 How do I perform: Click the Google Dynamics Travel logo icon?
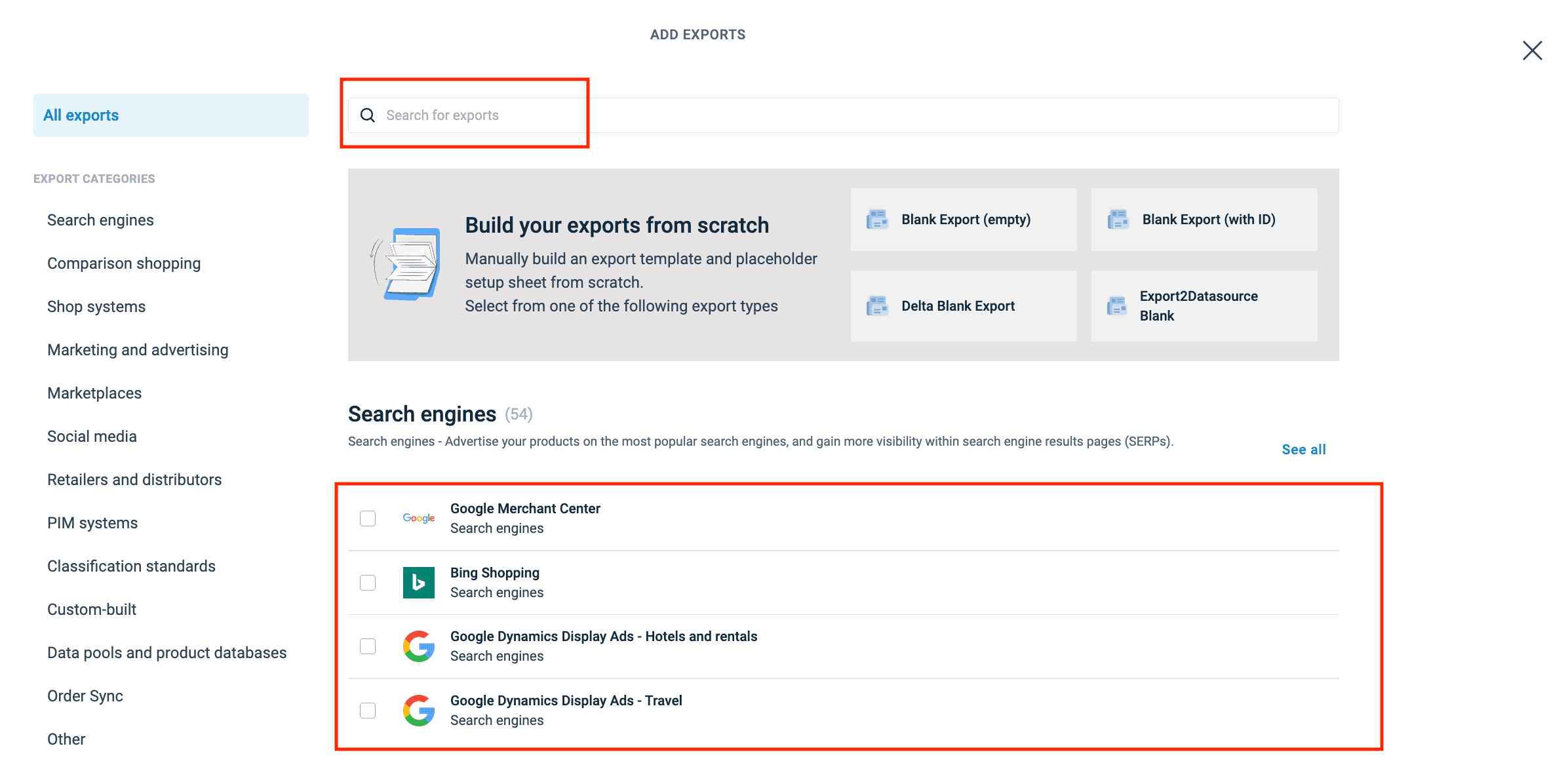pyautogui.click(x=418, y=711)
